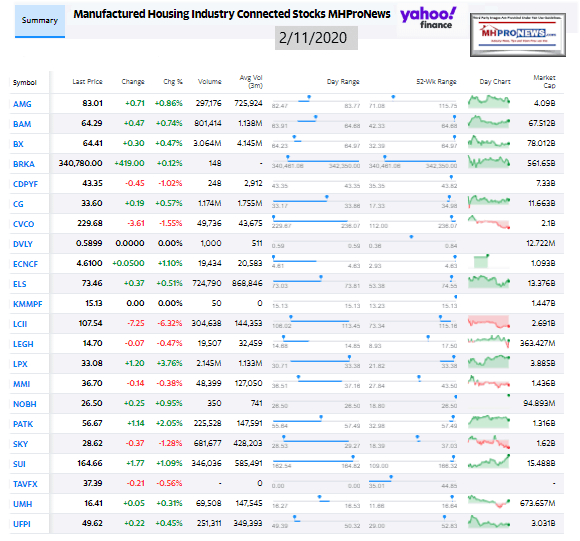Click UMH market cap 673.657M
Viewport: 580px width, 541px height.
pyautogui.click(x=538, y=503)
